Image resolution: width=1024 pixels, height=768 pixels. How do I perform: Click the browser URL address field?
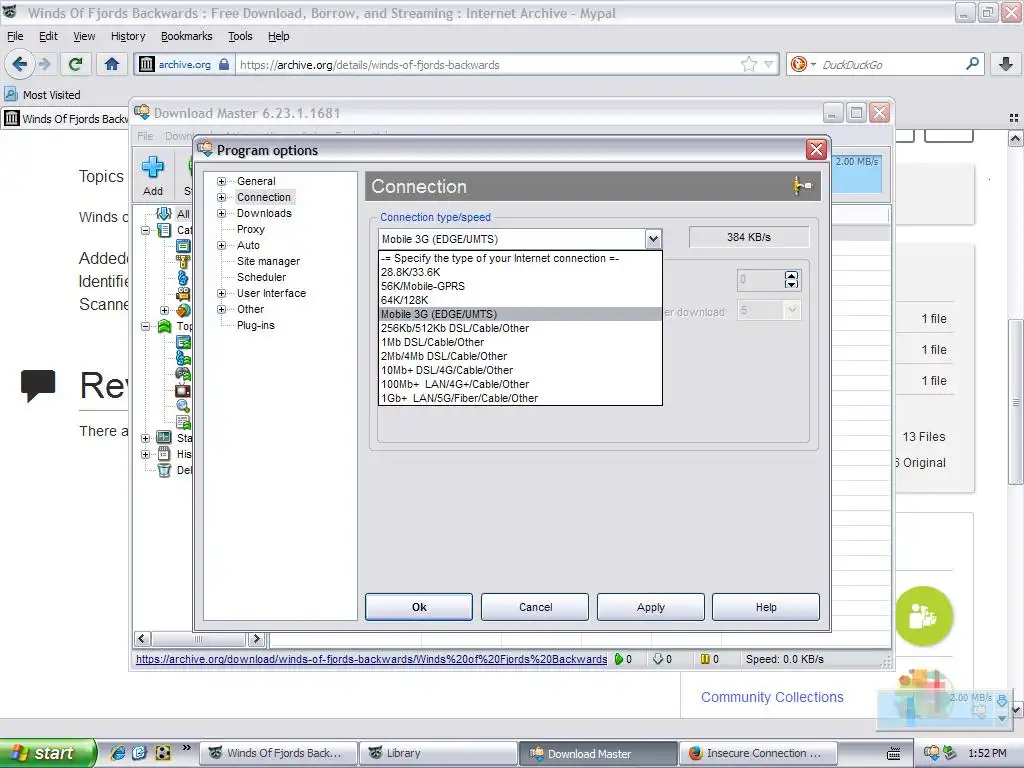point(488,65)
